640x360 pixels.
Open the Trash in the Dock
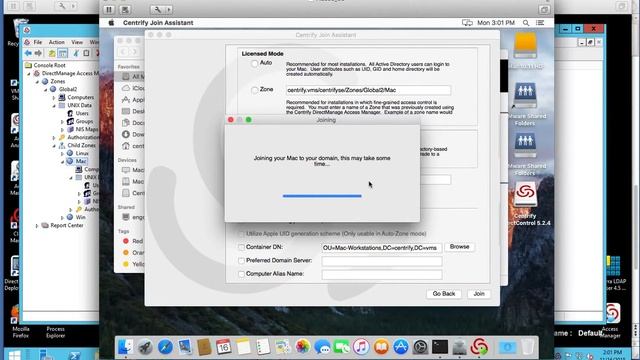(x=528, y=347)
